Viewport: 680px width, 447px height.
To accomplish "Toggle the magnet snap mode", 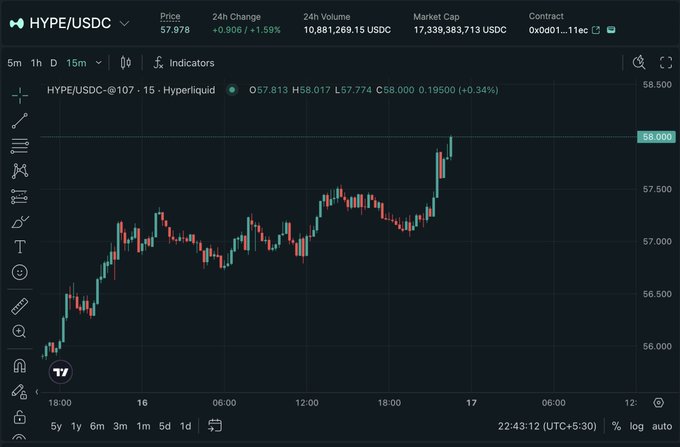I will tap(20, 366).
